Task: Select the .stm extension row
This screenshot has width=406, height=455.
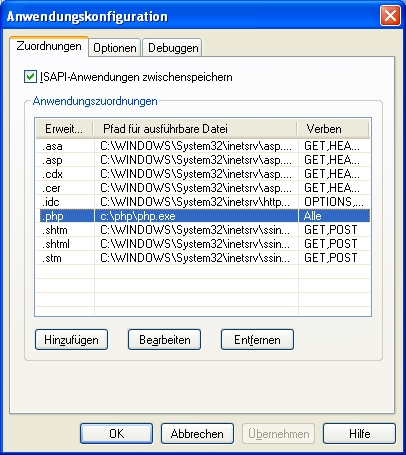Action: click(203, 258)
